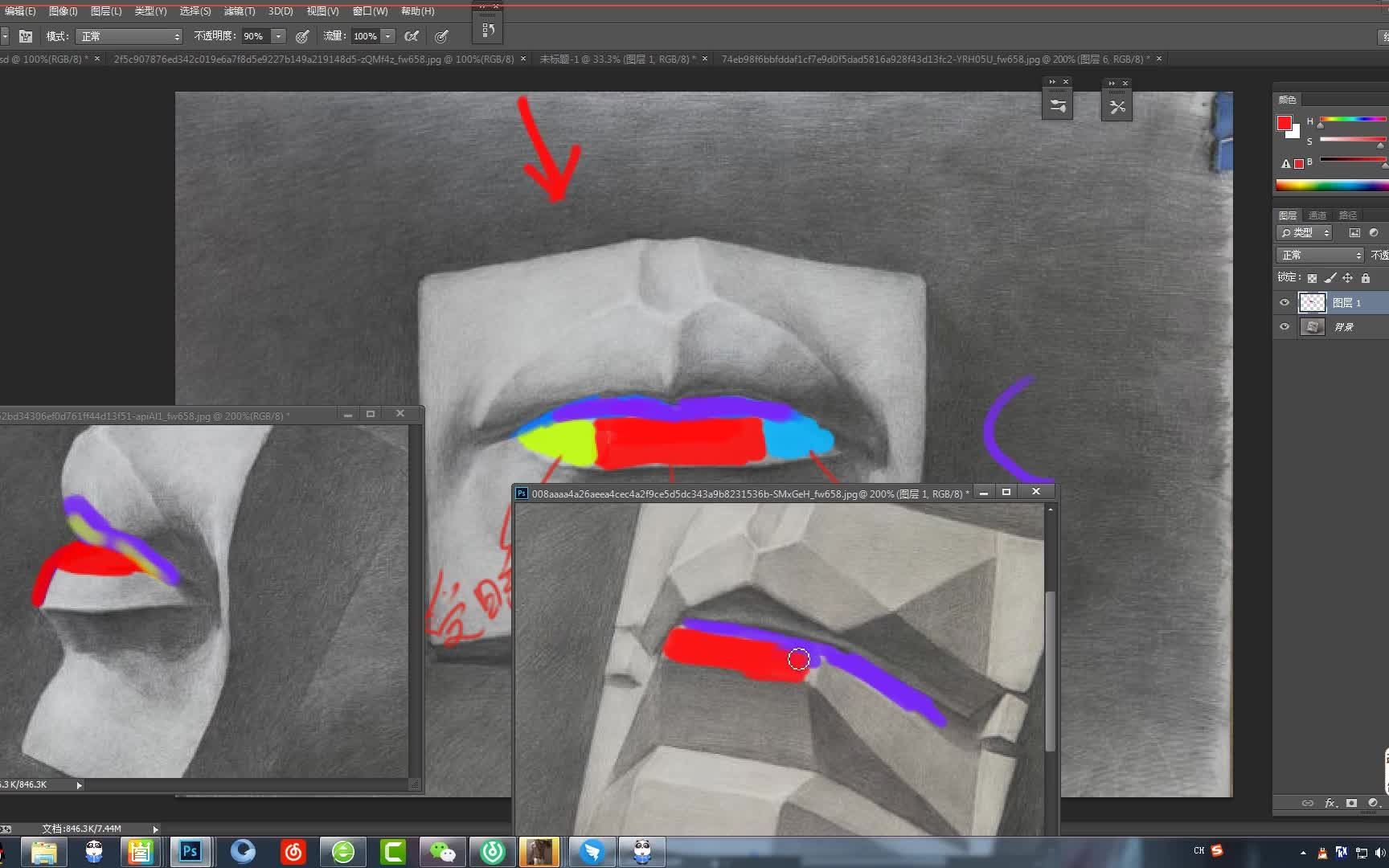The image size is (1389, 868).
Task: Enable pressure for size icon
Action: click(x=441, y=36)
